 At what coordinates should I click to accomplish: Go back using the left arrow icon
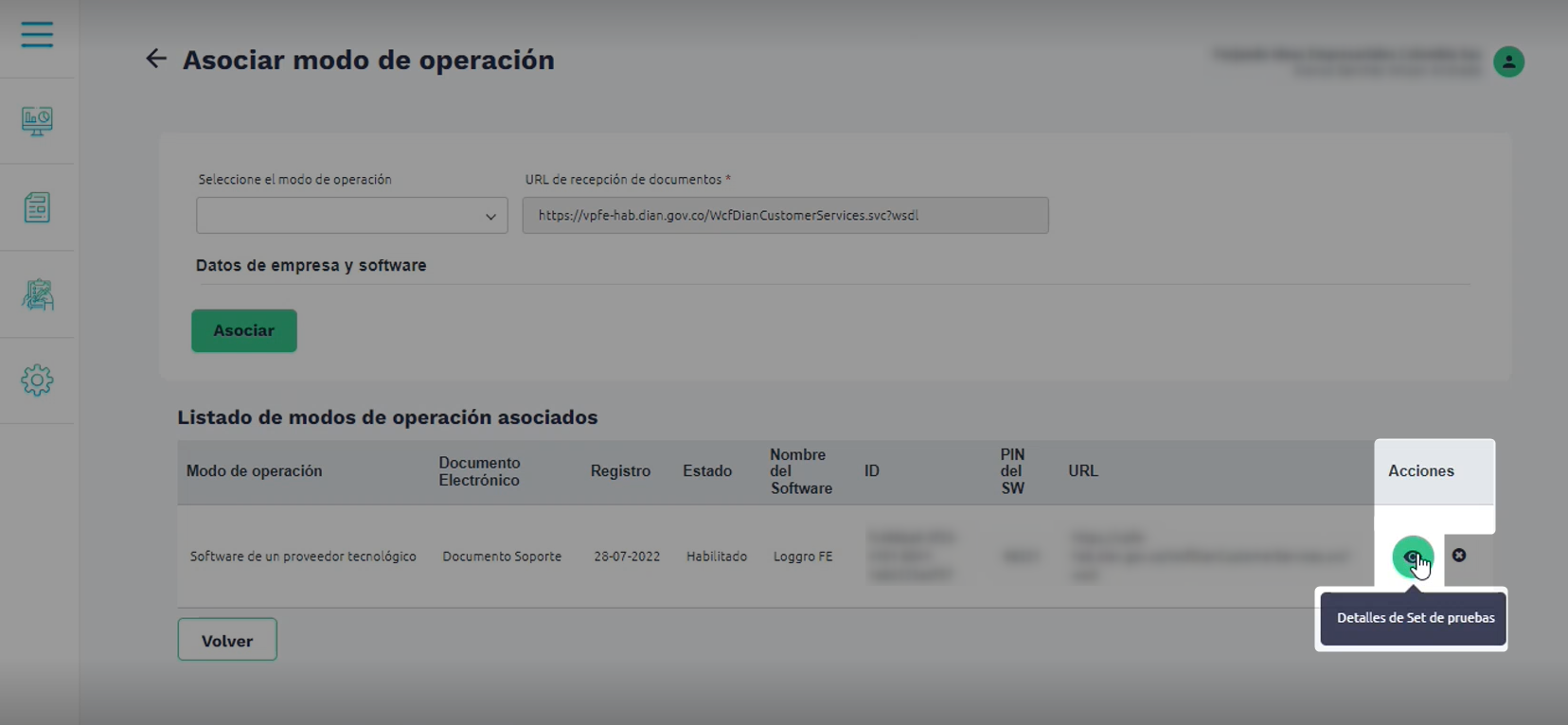[x=155, y=59]
